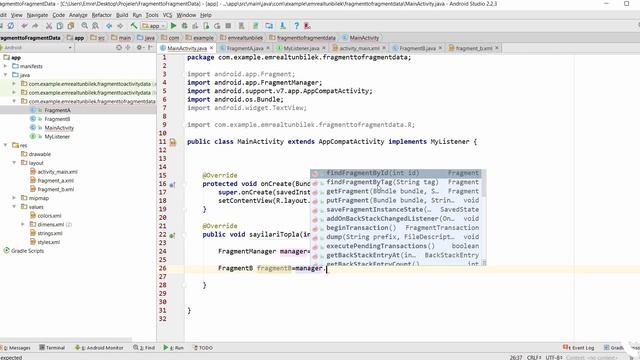Image resolution: width=640 pixels, height=360 pixels.
Task: Select MainActivity in project tree
Action: pyautogui.click(x=59, y=128)
